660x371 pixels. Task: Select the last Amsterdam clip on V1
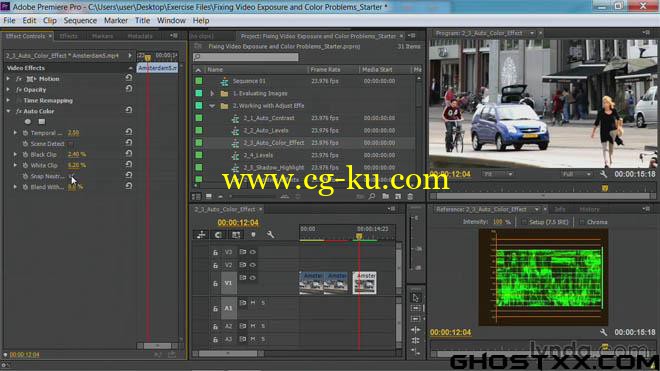[365, 283]
